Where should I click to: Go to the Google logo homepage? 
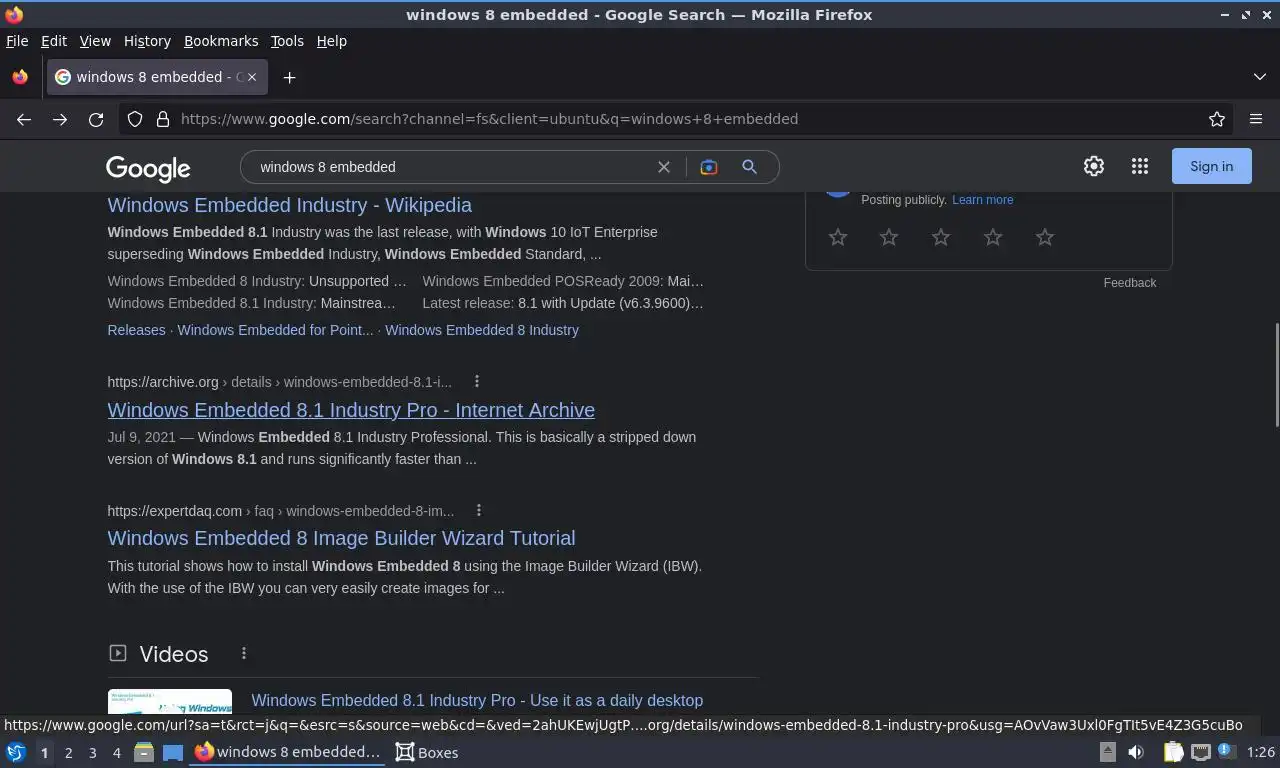tap(148, 168)
